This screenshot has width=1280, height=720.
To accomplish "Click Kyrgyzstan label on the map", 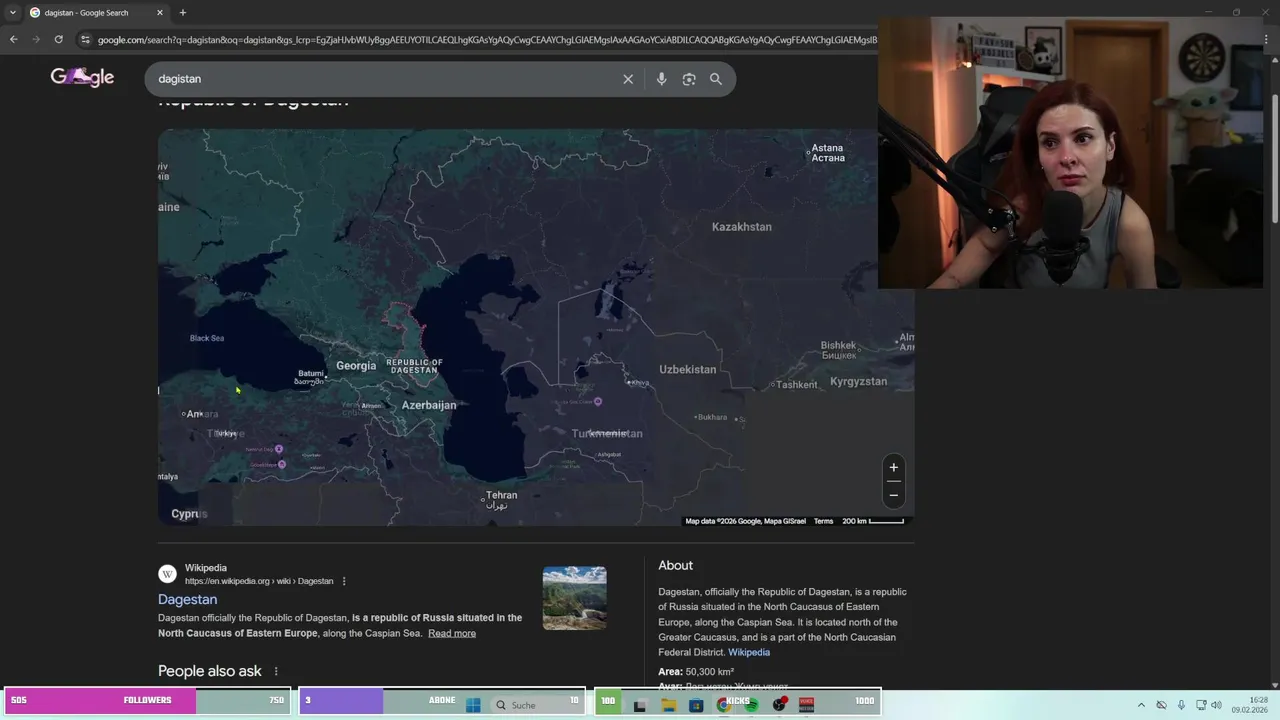I will pos(858,381).
